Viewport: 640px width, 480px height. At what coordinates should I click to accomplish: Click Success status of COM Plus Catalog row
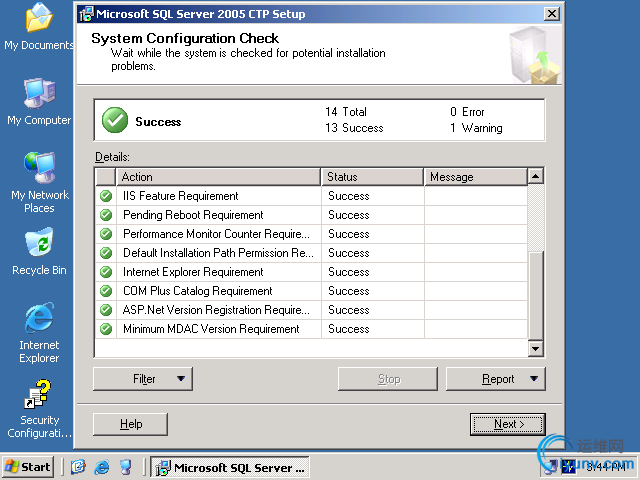pos(349,291)
